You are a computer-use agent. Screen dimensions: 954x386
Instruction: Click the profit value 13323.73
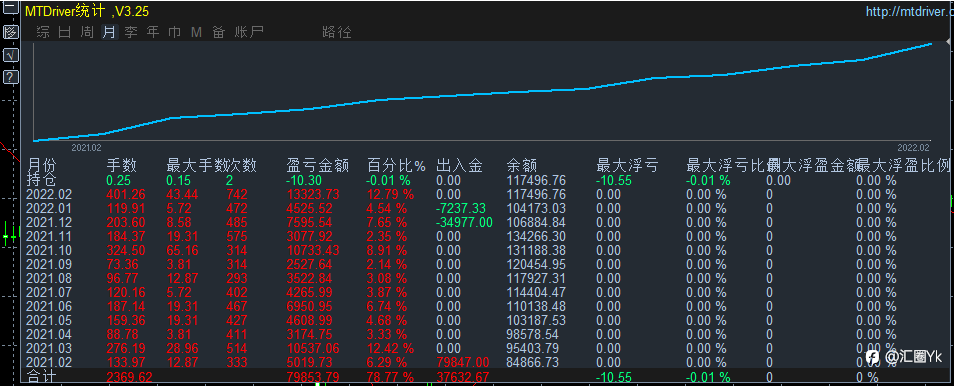(313, 194)
